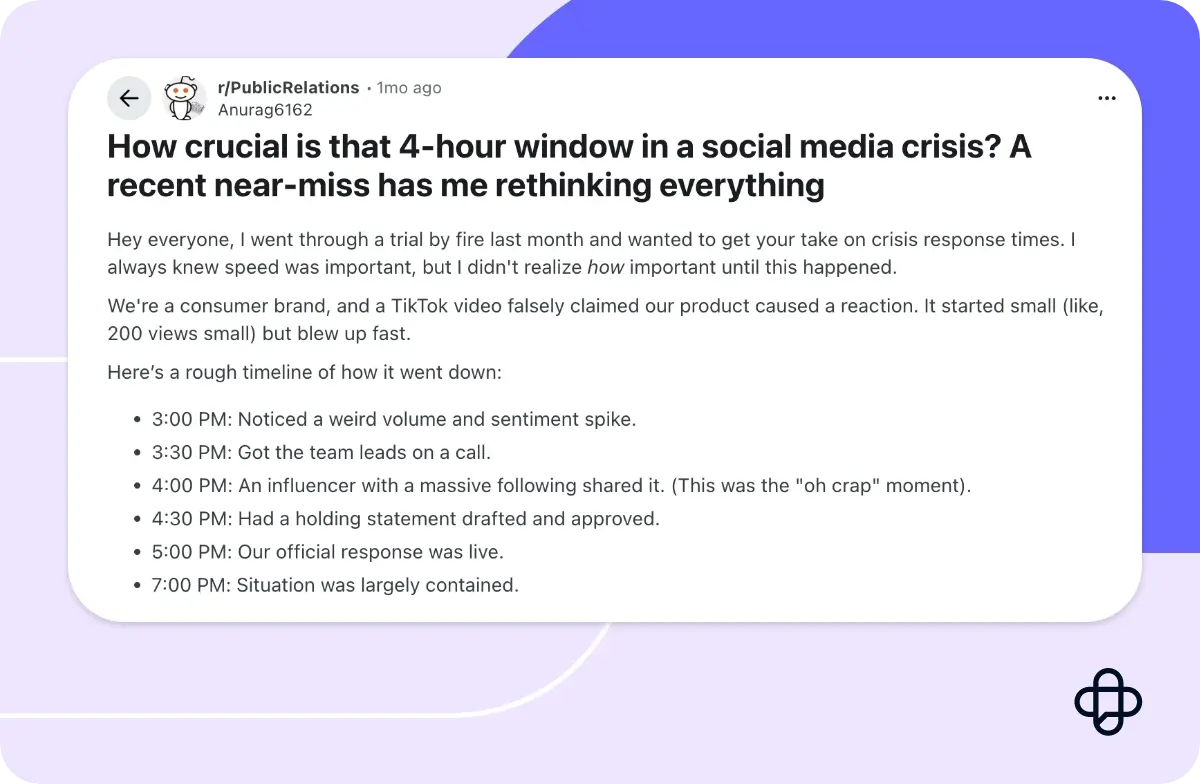The height and width of the screenshot is (784, 1200).
Task: Click the hexagonal brand logo bottom right
Action: [x=1108, y=701]
